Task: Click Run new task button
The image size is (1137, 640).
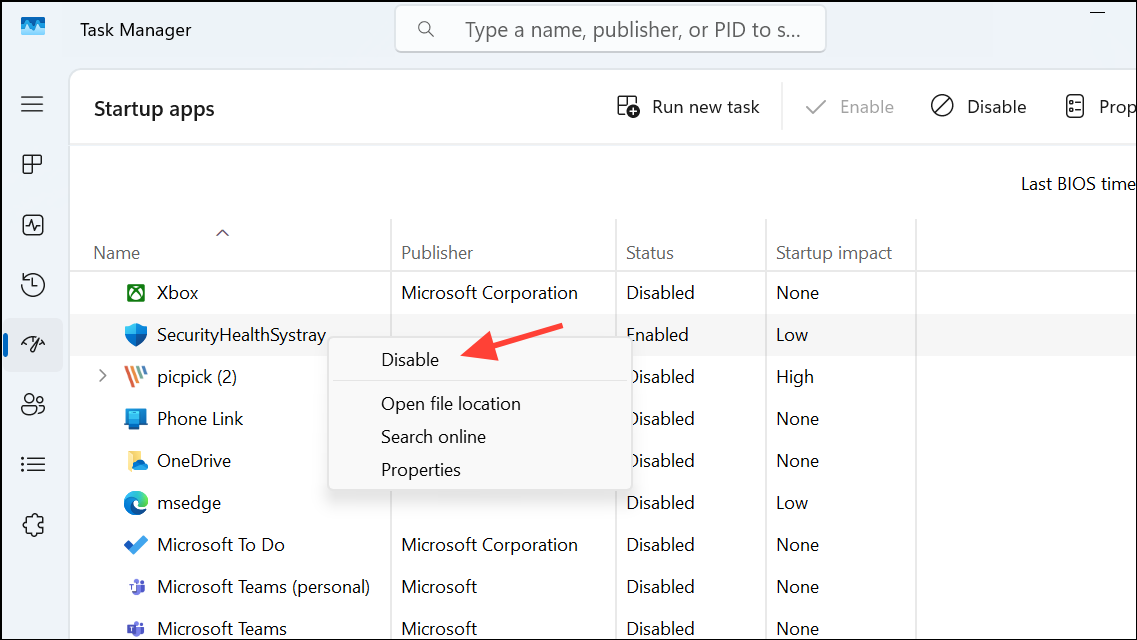Action: click(687, 107)
